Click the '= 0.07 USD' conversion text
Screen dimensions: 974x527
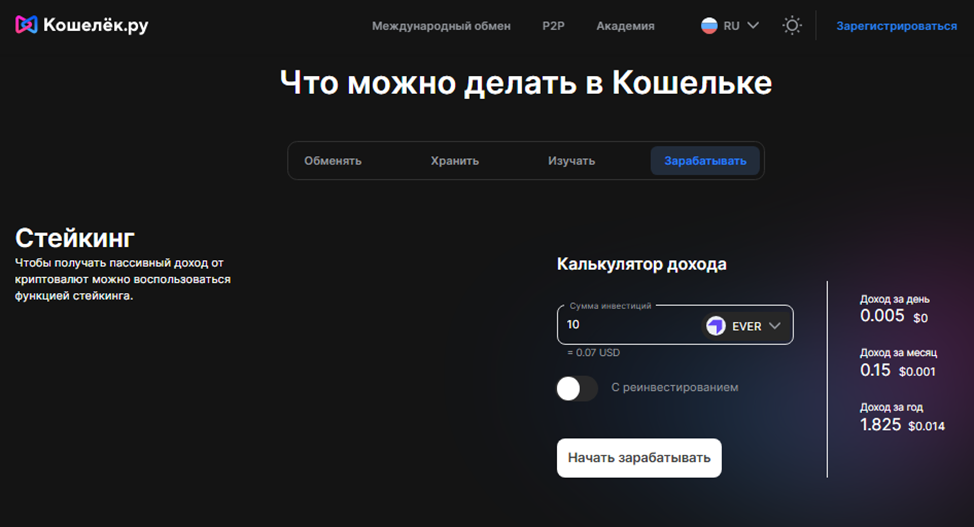(593, 352)
